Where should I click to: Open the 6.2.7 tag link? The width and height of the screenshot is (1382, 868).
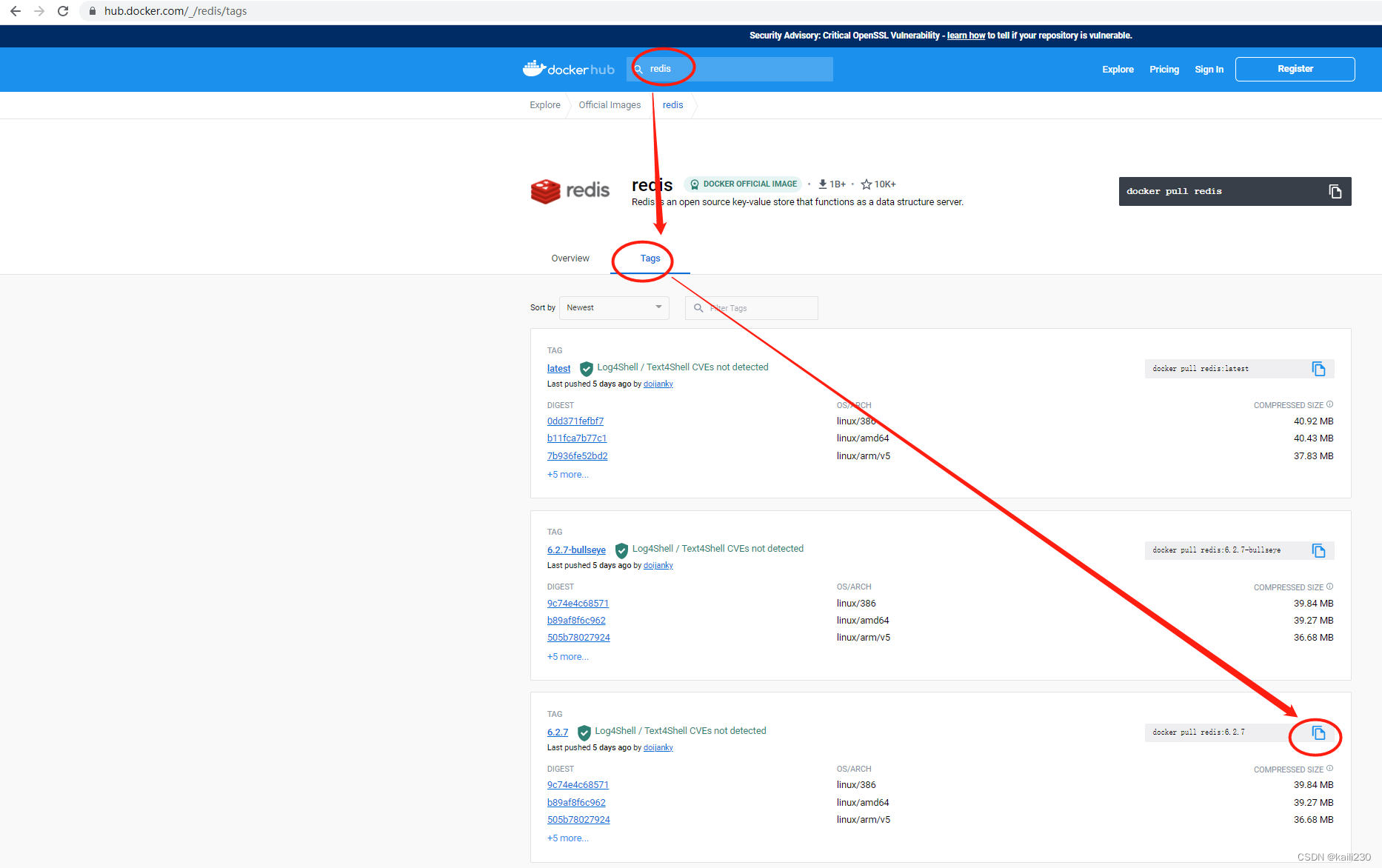[x=558, y=732]
